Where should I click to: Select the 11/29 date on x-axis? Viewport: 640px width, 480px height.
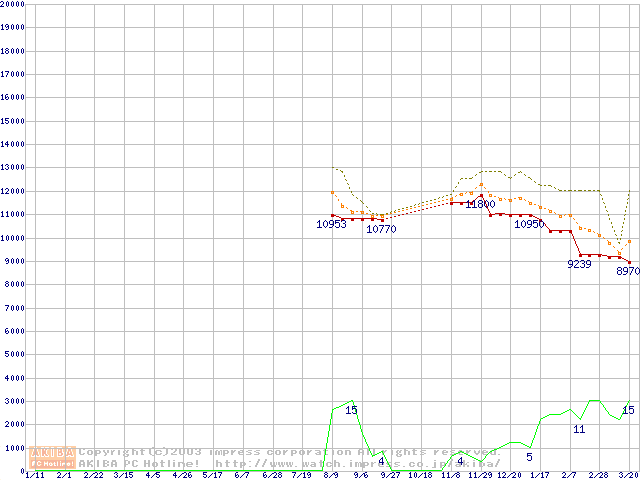pyautogui.click(x=480, y=475)
